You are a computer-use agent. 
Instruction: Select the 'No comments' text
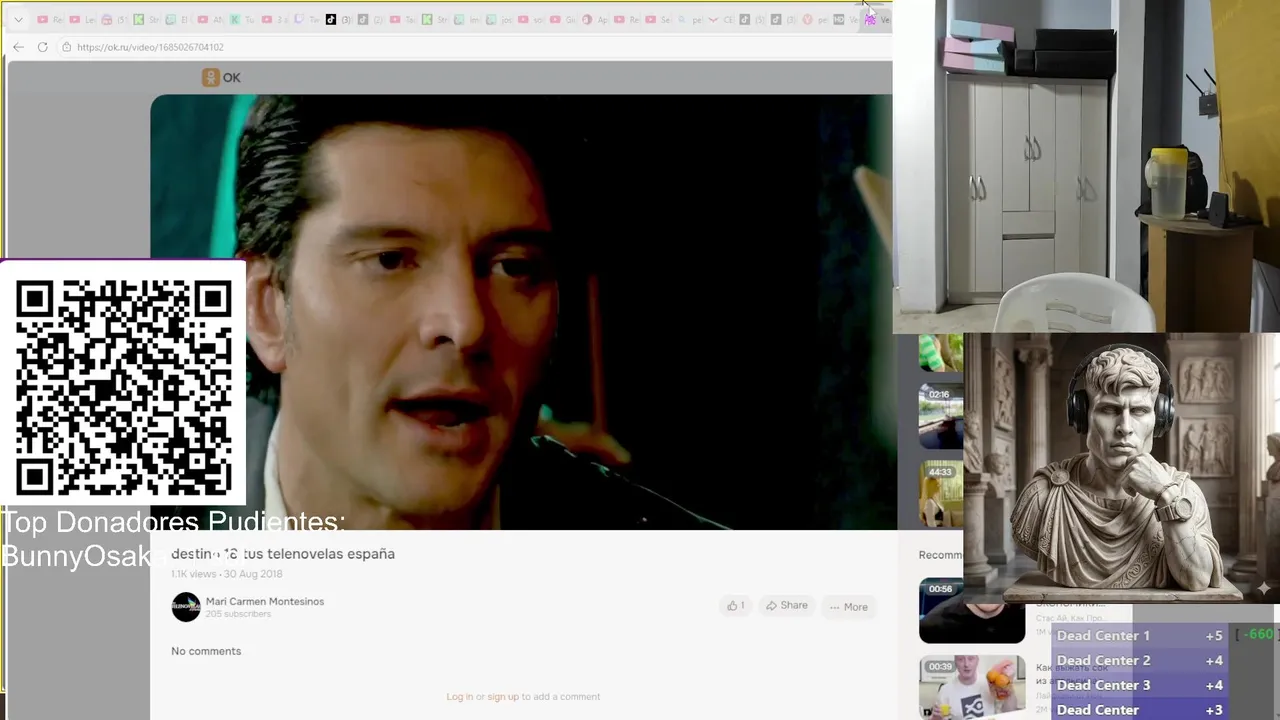coord(206,651)
